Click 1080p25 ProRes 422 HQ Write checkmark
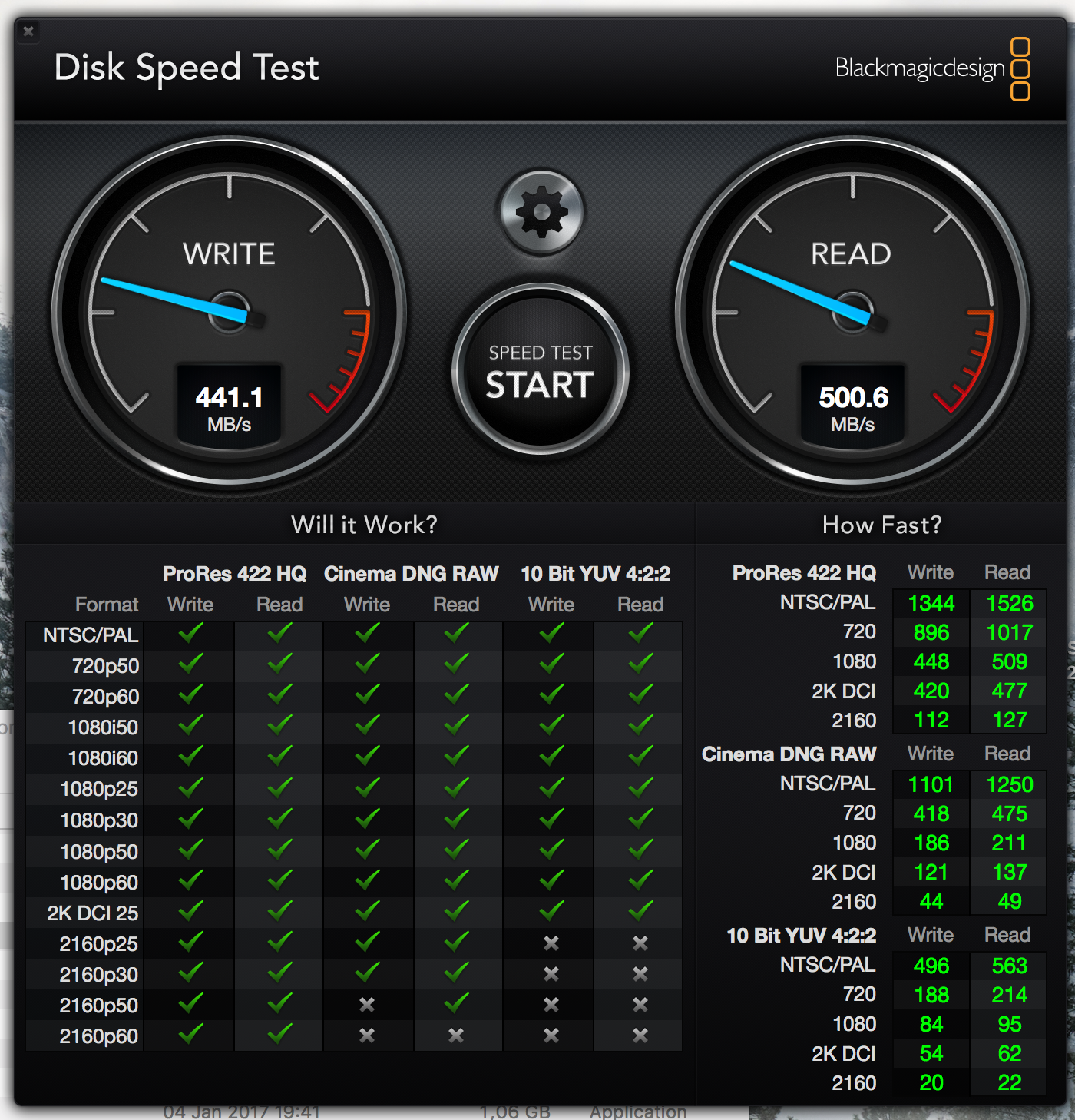 [190, 787]
